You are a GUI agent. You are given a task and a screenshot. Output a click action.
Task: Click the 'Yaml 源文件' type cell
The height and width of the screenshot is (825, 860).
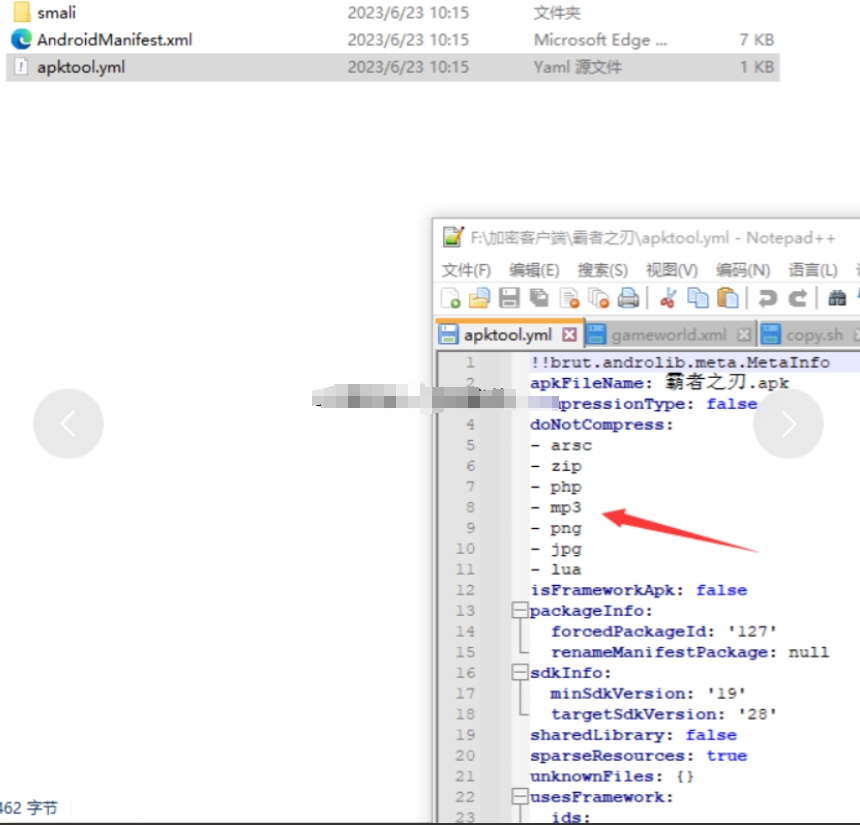pyautogui.click(x=578, y=67)
